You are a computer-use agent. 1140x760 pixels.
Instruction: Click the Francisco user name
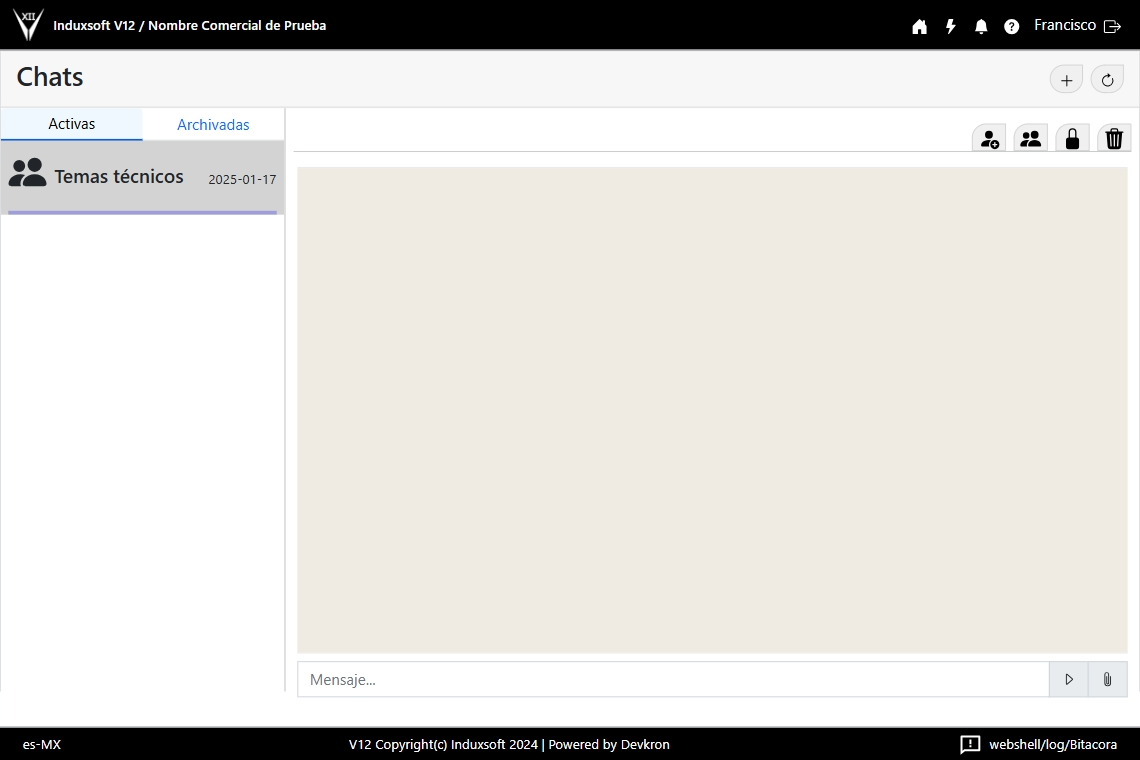tap(1064, 26)
